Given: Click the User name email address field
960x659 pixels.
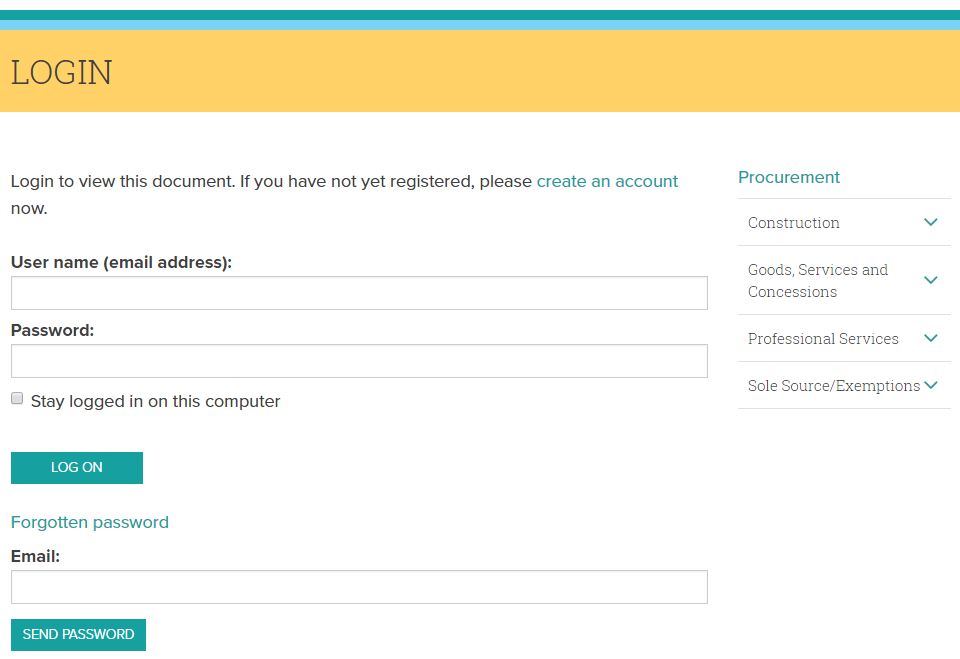Looking at the screenshot, I should pyautogui.click(x=358, y=292).
